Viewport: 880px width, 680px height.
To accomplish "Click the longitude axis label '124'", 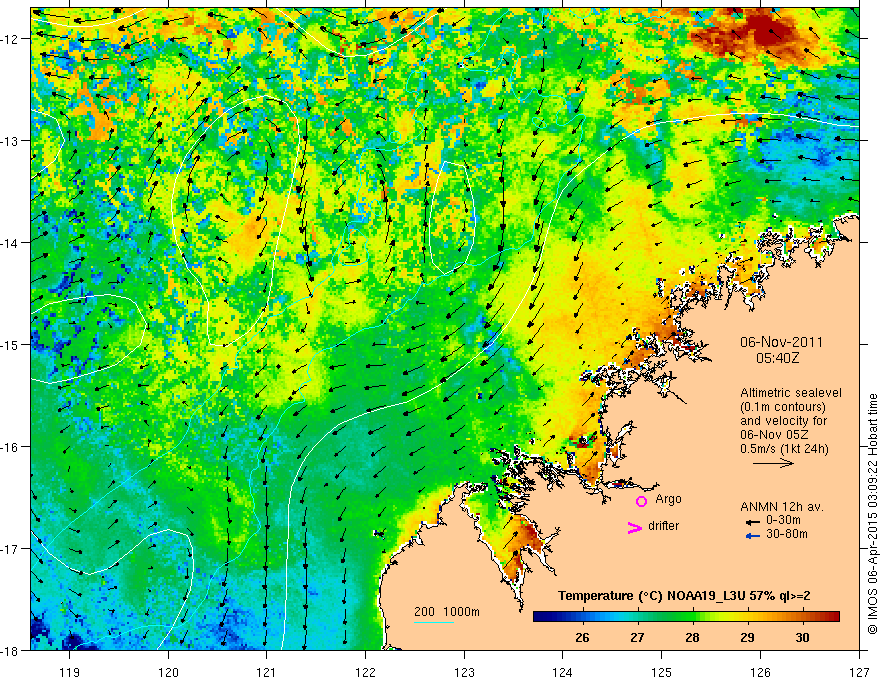I will point(563,672).
